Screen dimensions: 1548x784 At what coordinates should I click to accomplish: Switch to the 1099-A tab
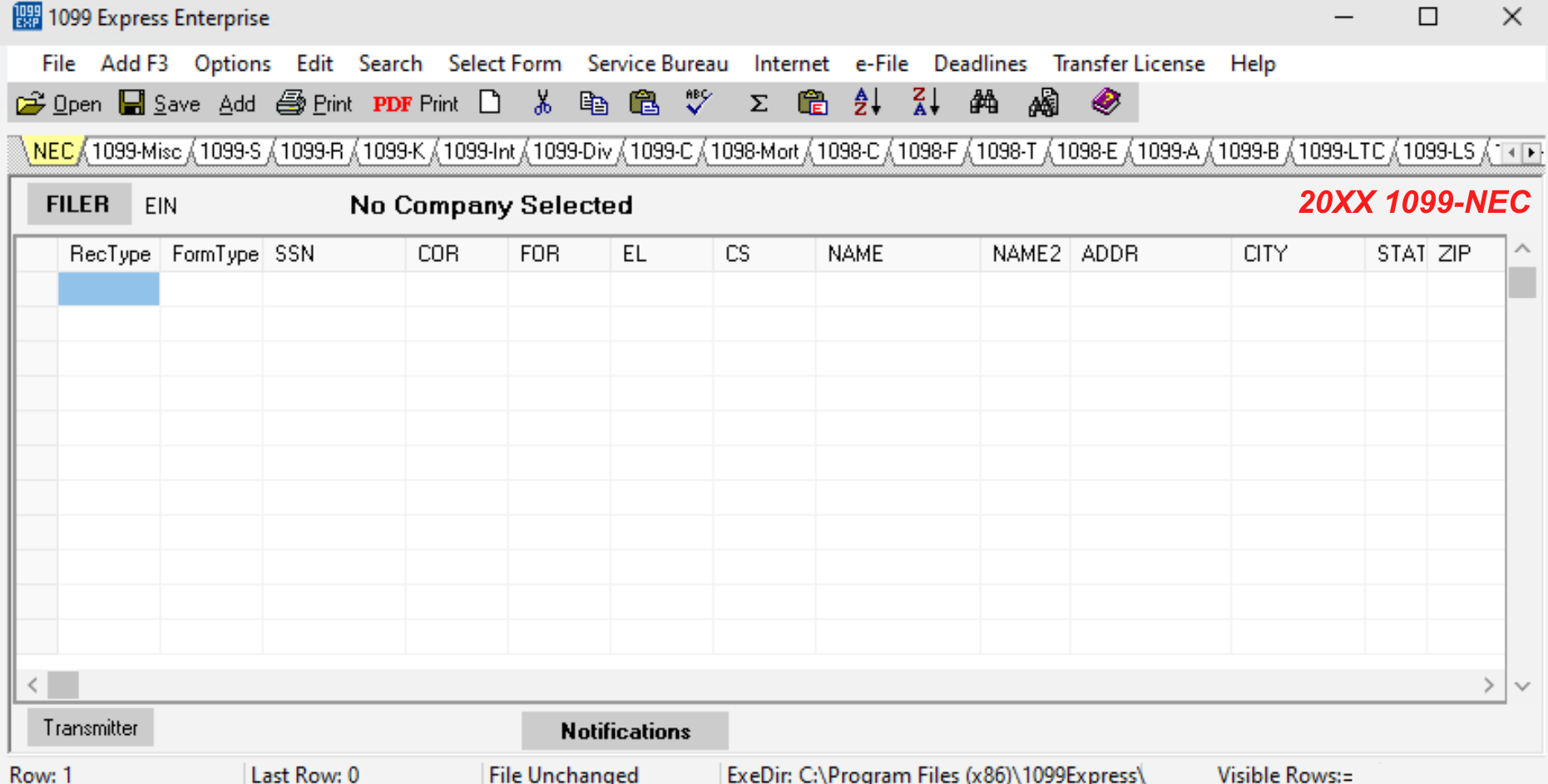click(1168, 151)
